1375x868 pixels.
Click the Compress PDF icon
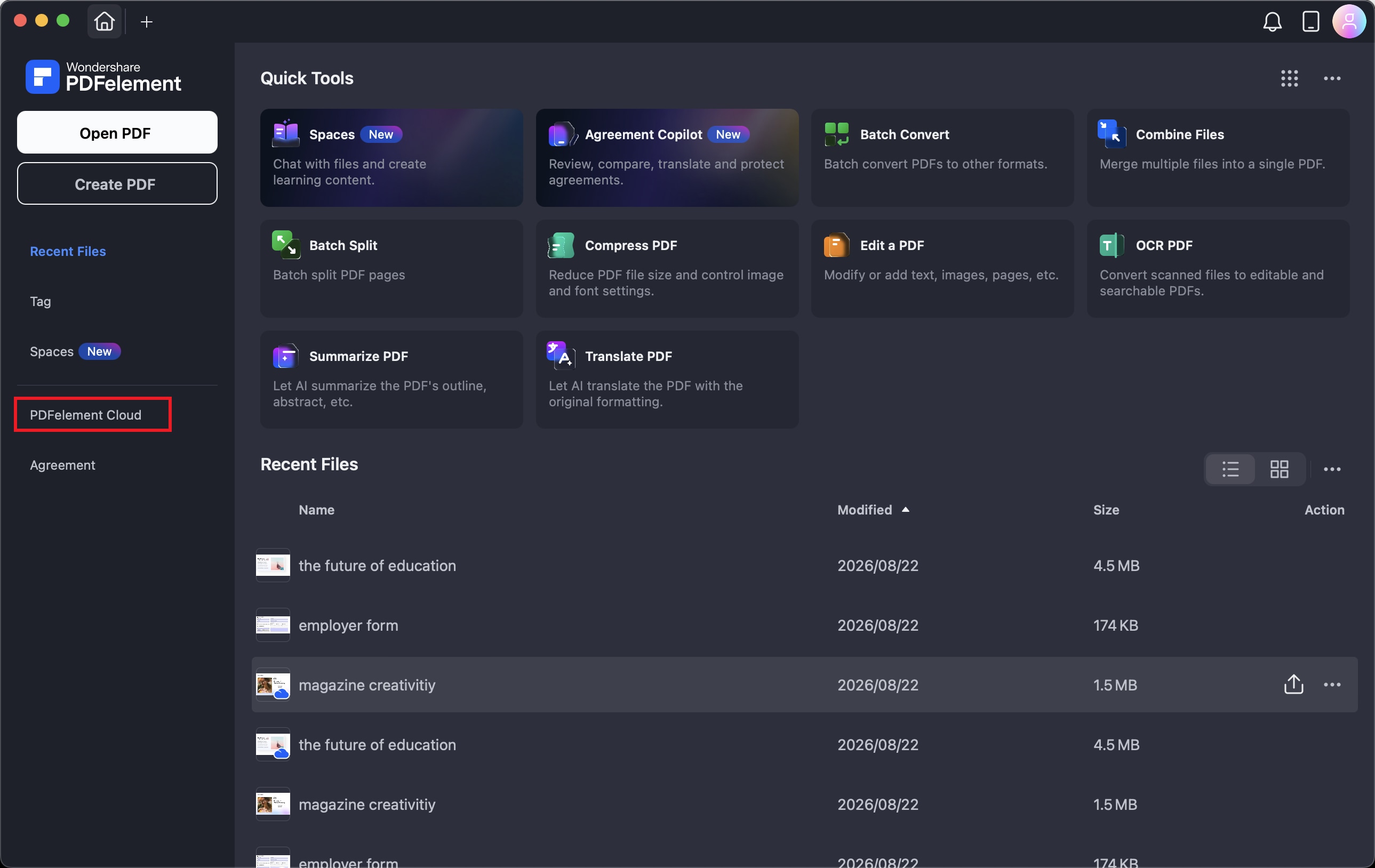(560, 244)
